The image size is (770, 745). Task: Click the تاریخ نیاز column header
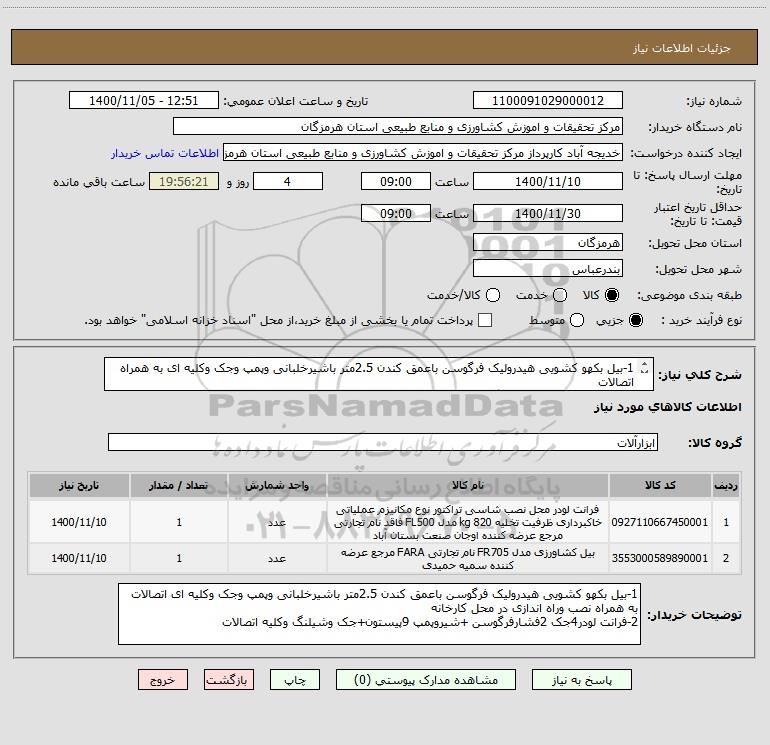tap(79, 485)
